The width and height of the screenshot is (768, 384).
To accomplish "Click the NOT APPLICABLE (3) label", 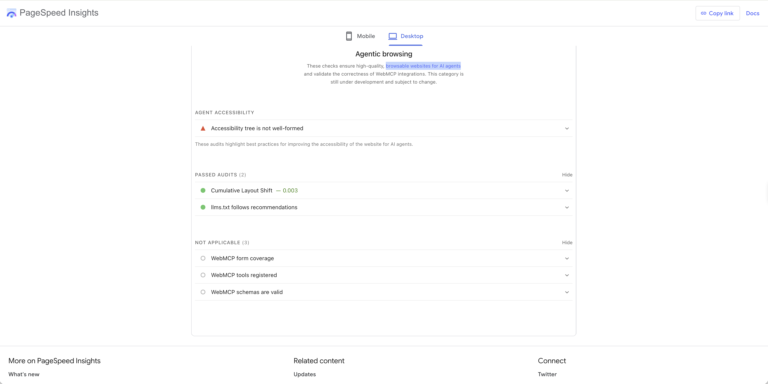I will point(222,242).
